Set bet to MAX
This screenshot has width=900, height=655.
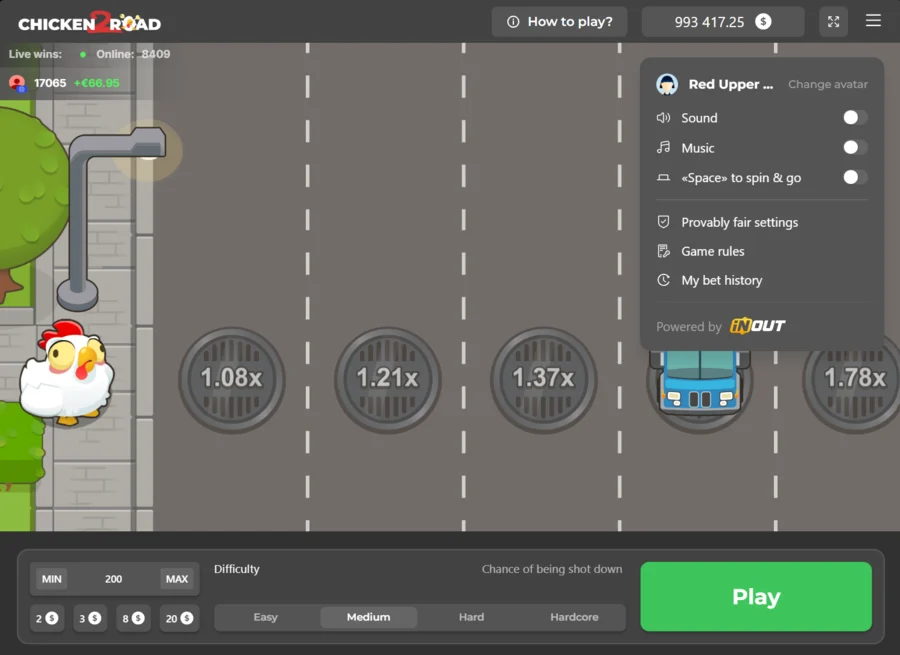pos(177,579)
